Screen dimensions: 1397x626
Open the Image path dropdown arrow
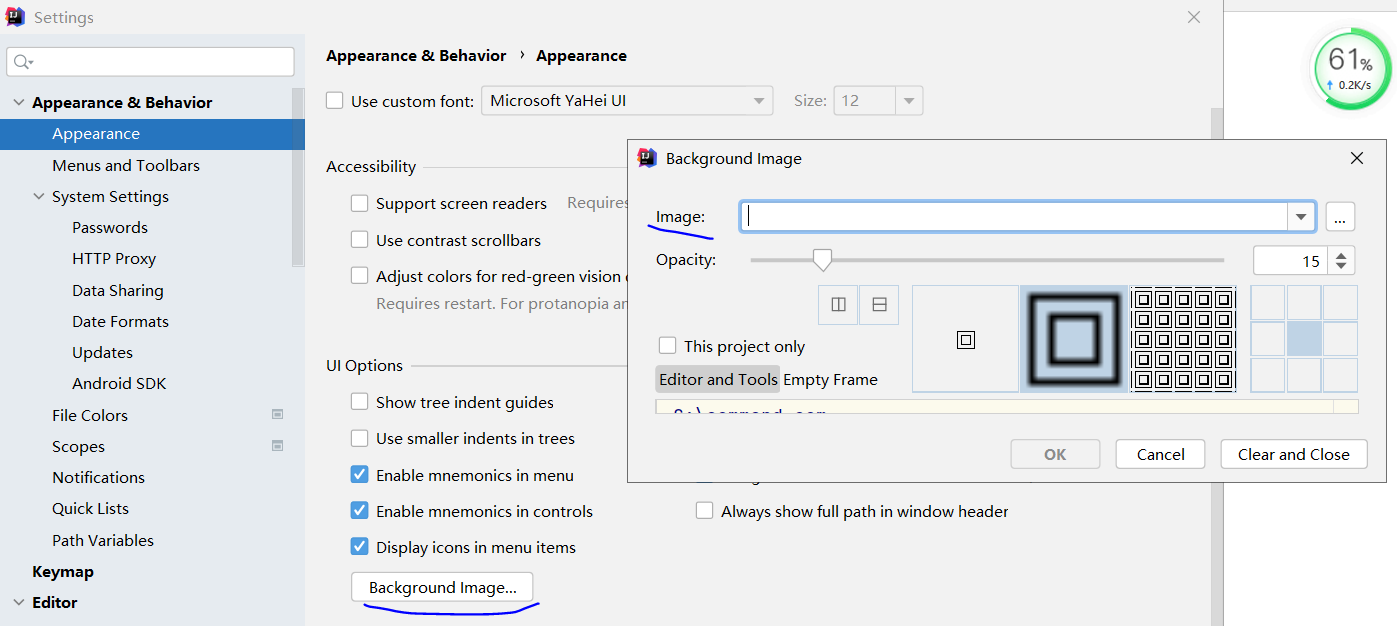click(1301, 216)
